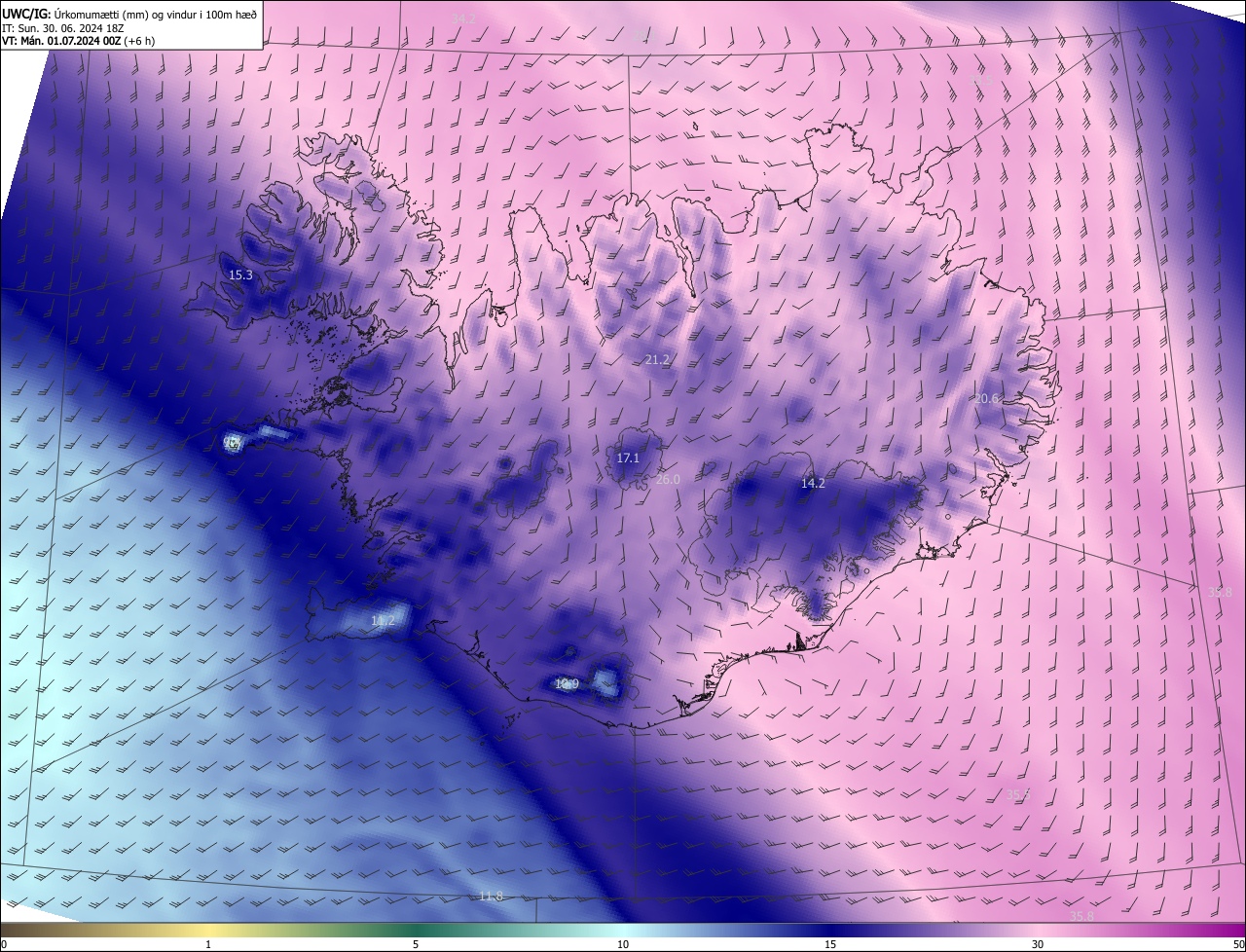Select the 20.6 value label in east Iceland
This screenshot has height=952, width=1246.
986,398
